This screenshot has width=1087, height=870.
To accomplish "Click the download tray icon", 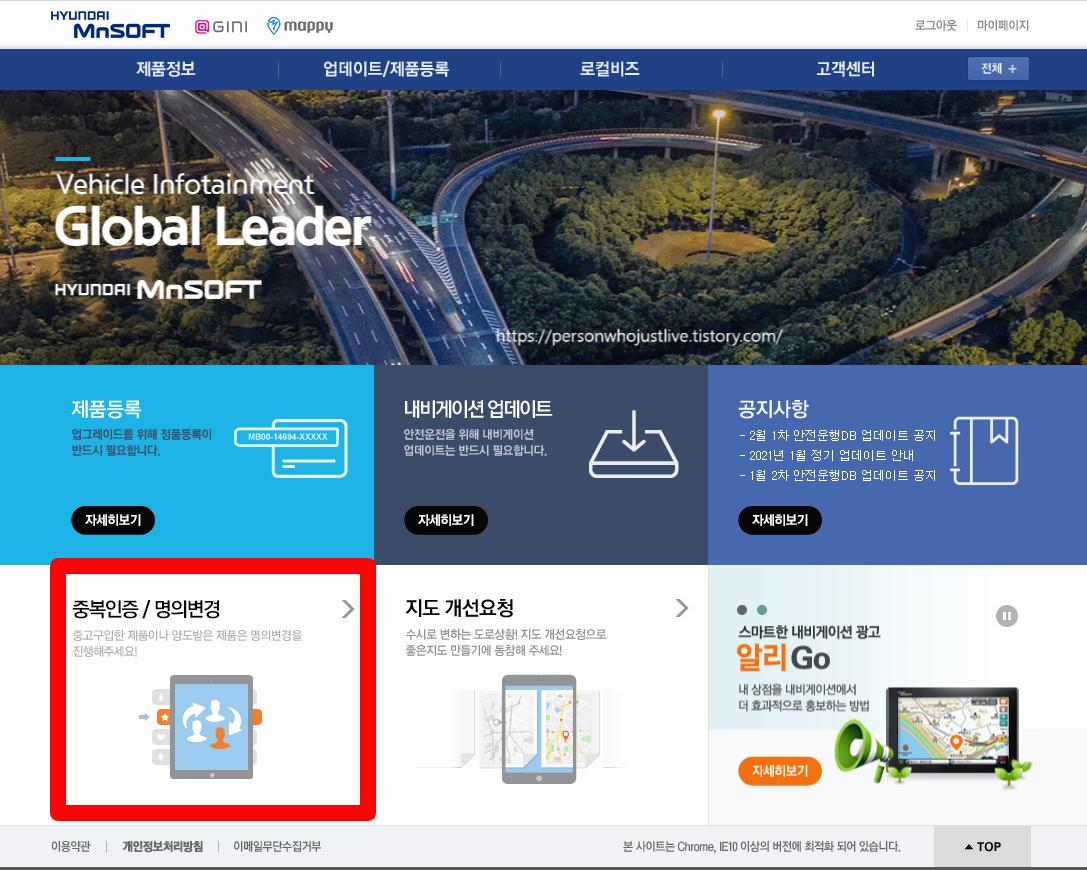I will point(634,444).
